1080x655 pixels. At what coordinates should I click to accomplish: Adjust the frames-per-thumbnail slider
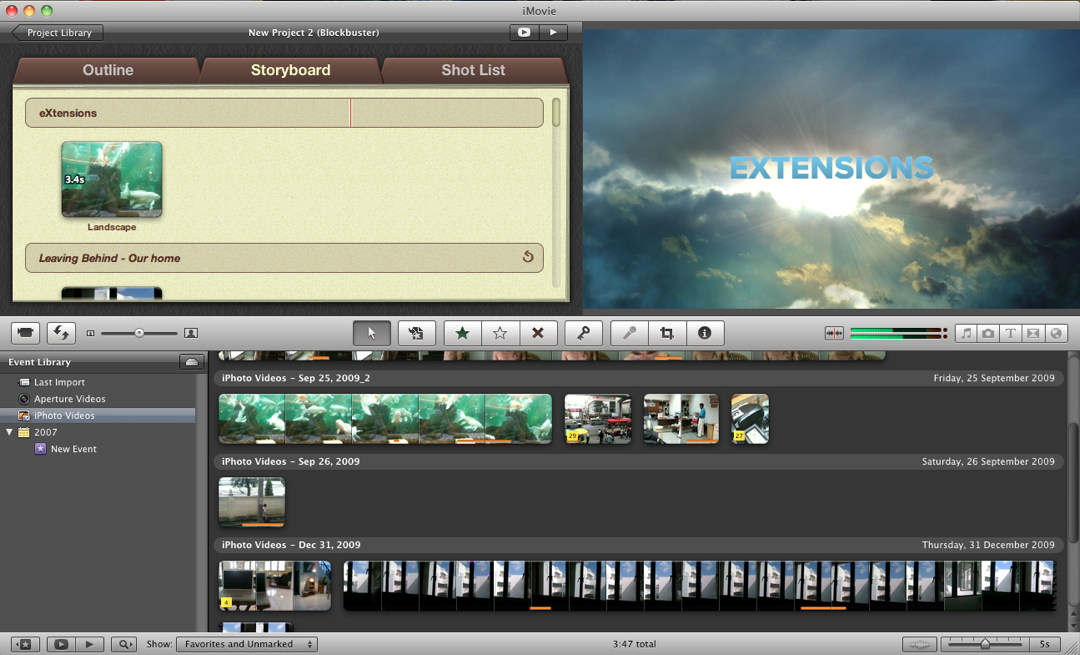point(984,644)
